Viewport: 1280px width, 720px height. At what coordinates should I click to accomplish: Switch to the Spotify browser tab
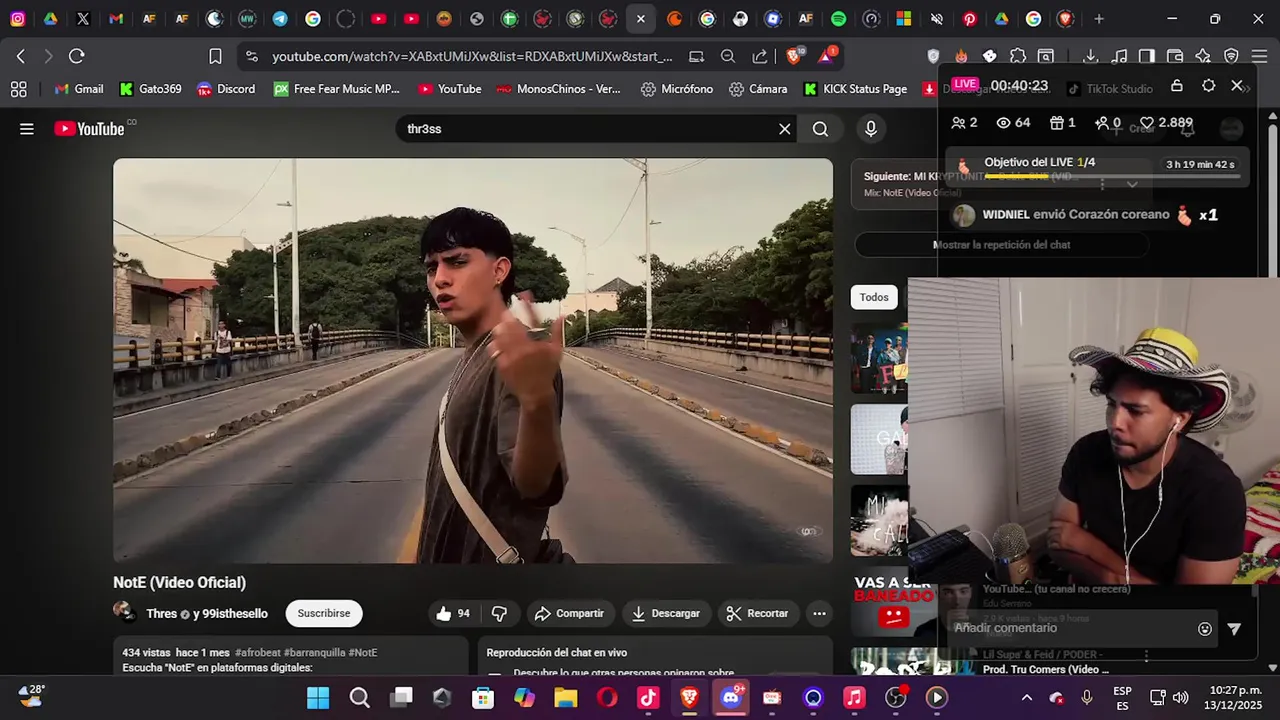point(838,18)
